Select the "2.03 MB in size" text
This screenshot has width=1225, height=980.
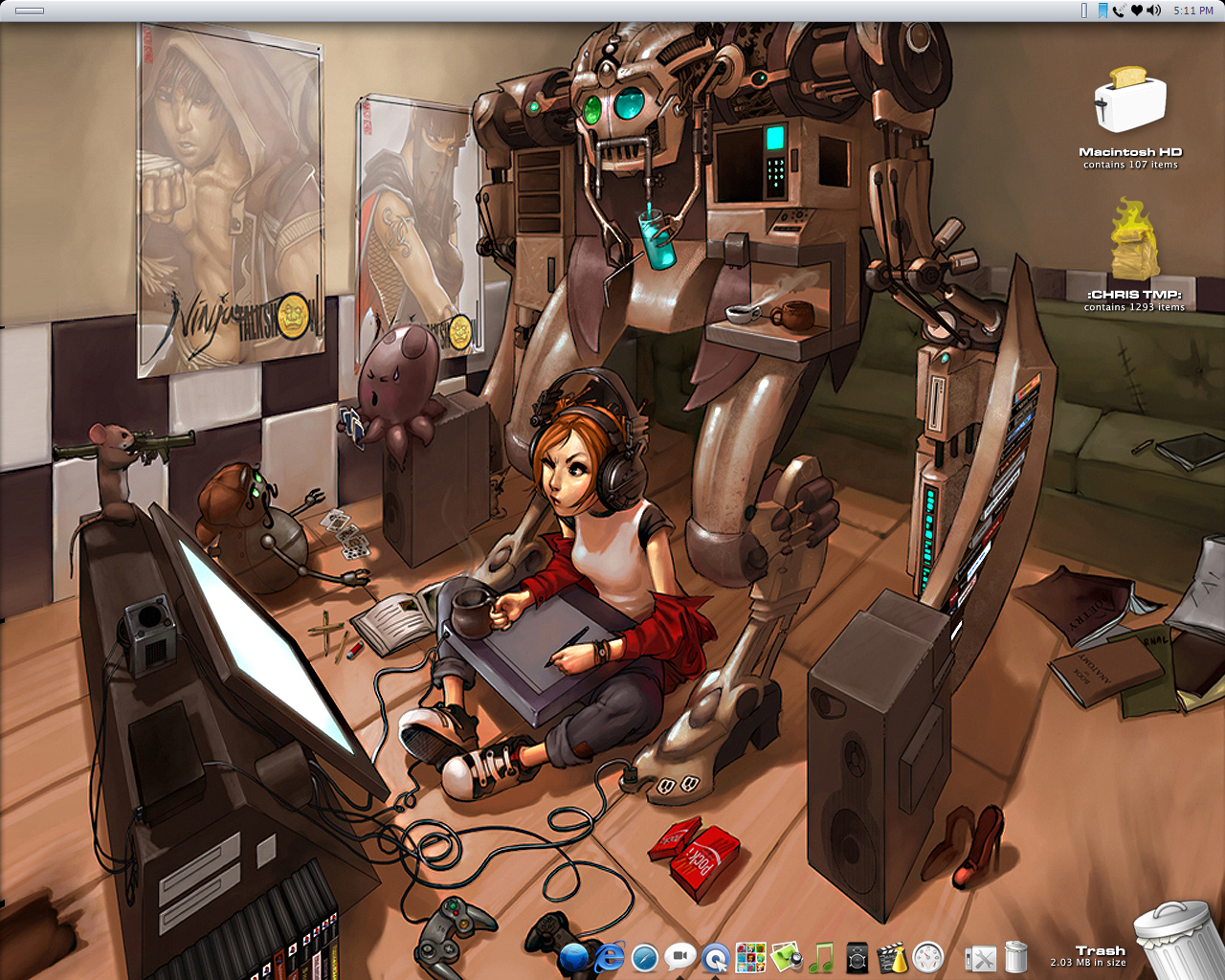(1088, 963)
